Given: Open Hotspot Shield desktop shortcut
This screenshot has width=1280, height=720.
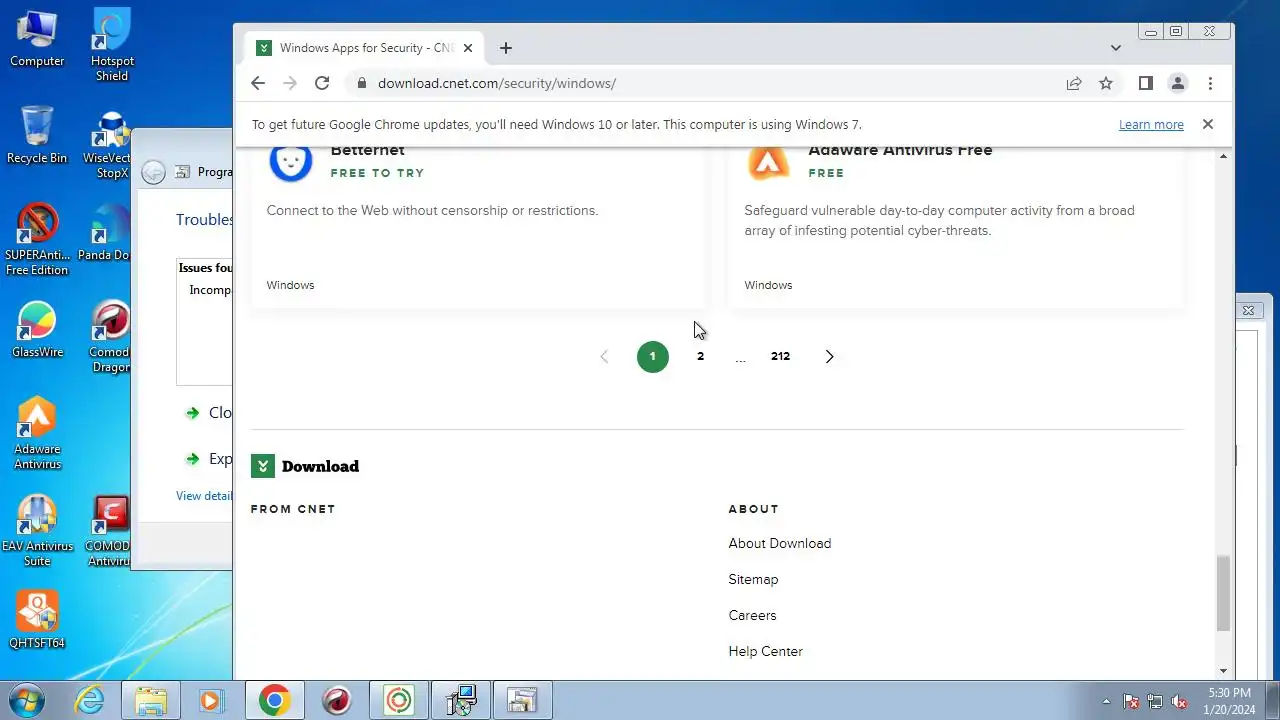Looking at the screenshot, I should click(x=112, y=45).
